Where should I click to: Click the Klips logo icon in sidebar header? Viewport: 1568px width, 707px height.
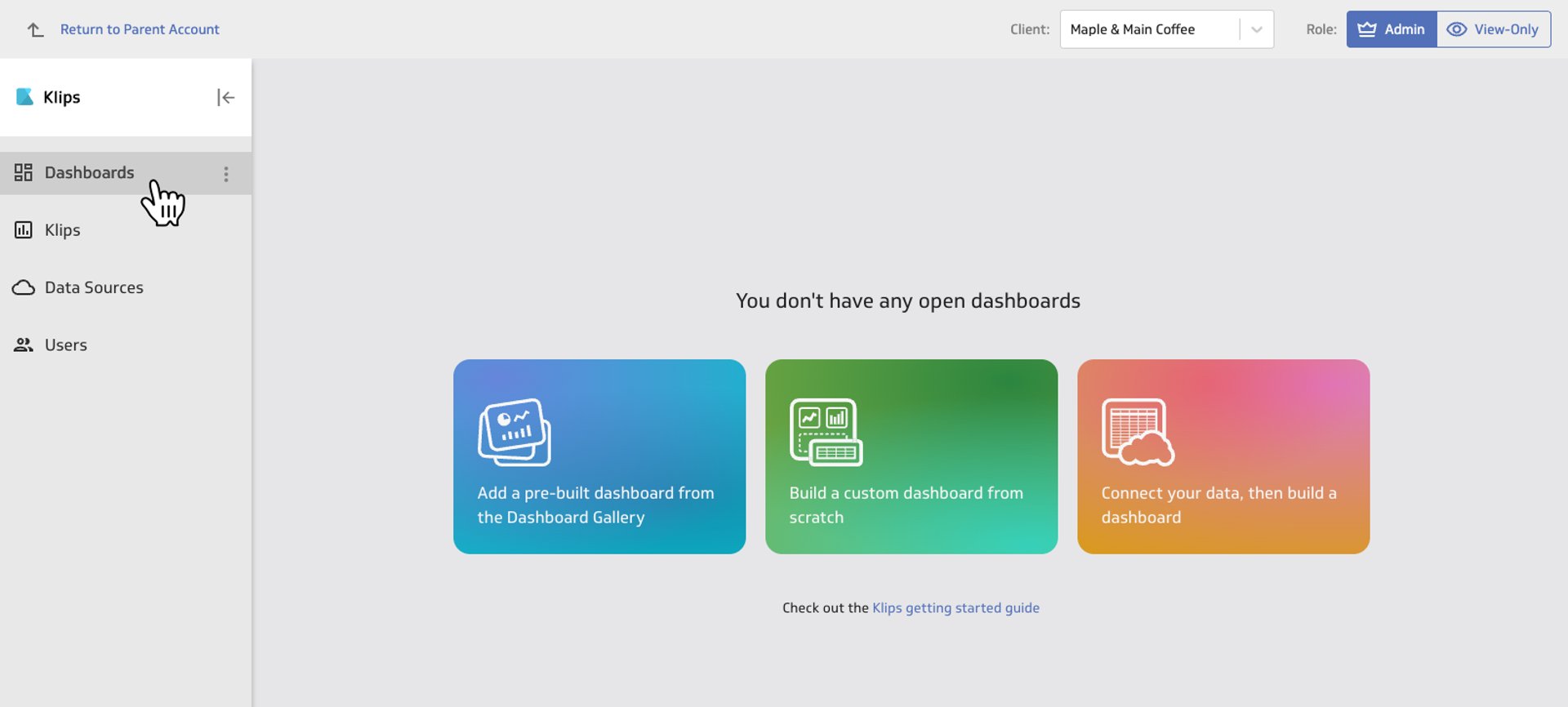(x=25, y=97)
